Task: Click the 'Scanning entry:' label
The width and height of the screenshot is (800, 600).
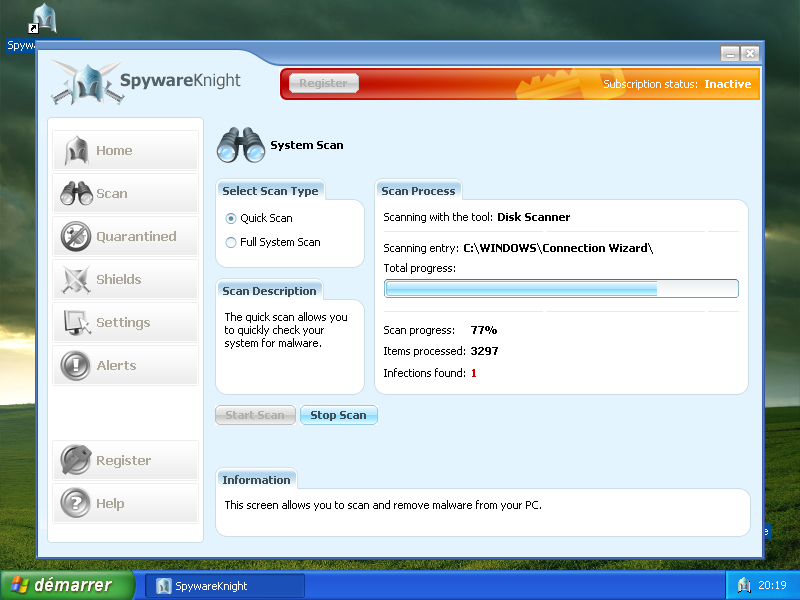Action: [421, 248]
